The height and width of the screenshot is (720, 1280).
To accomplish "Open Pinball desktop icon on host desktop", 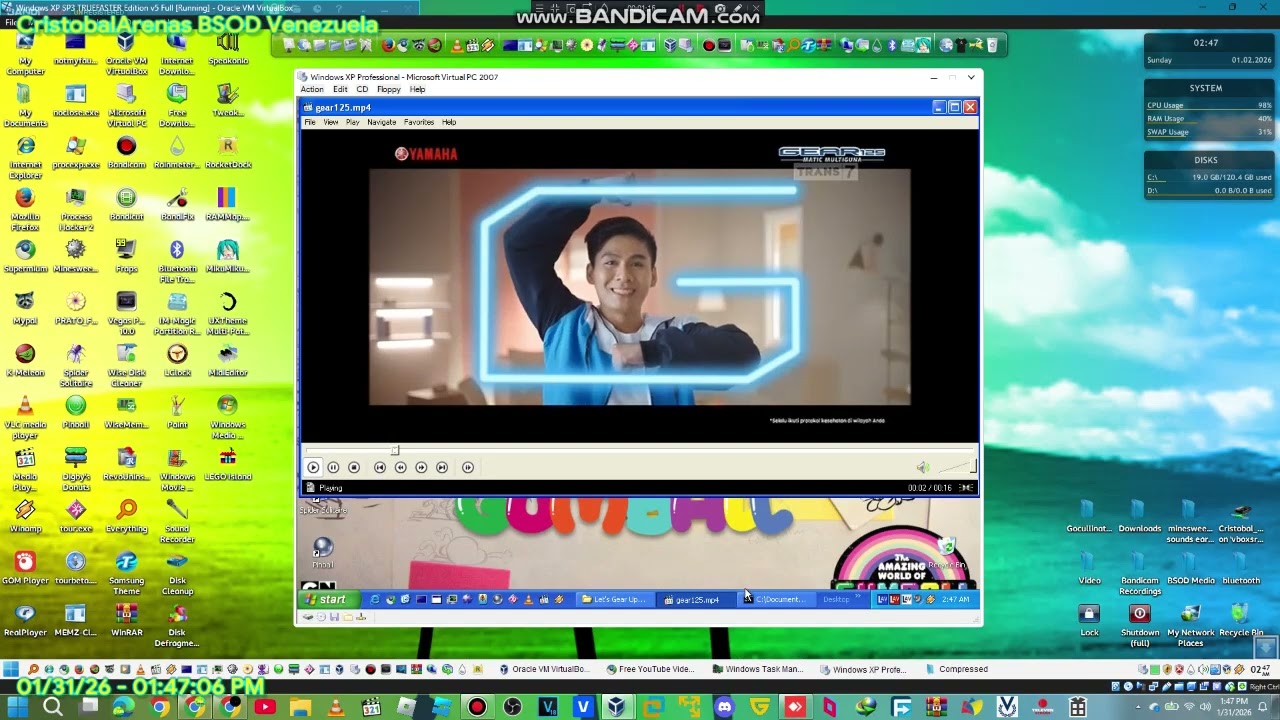I will pos(76,412).
